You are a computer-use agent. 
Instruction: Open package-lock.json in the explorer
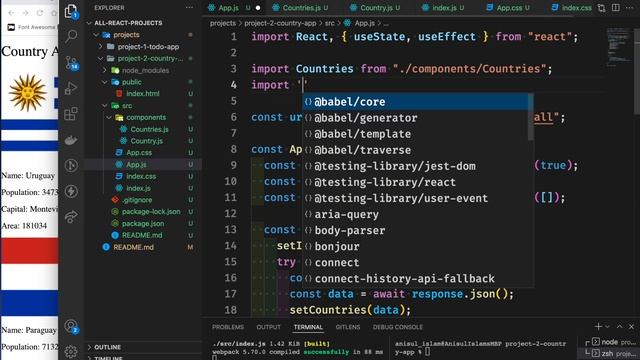coord(151,212)
